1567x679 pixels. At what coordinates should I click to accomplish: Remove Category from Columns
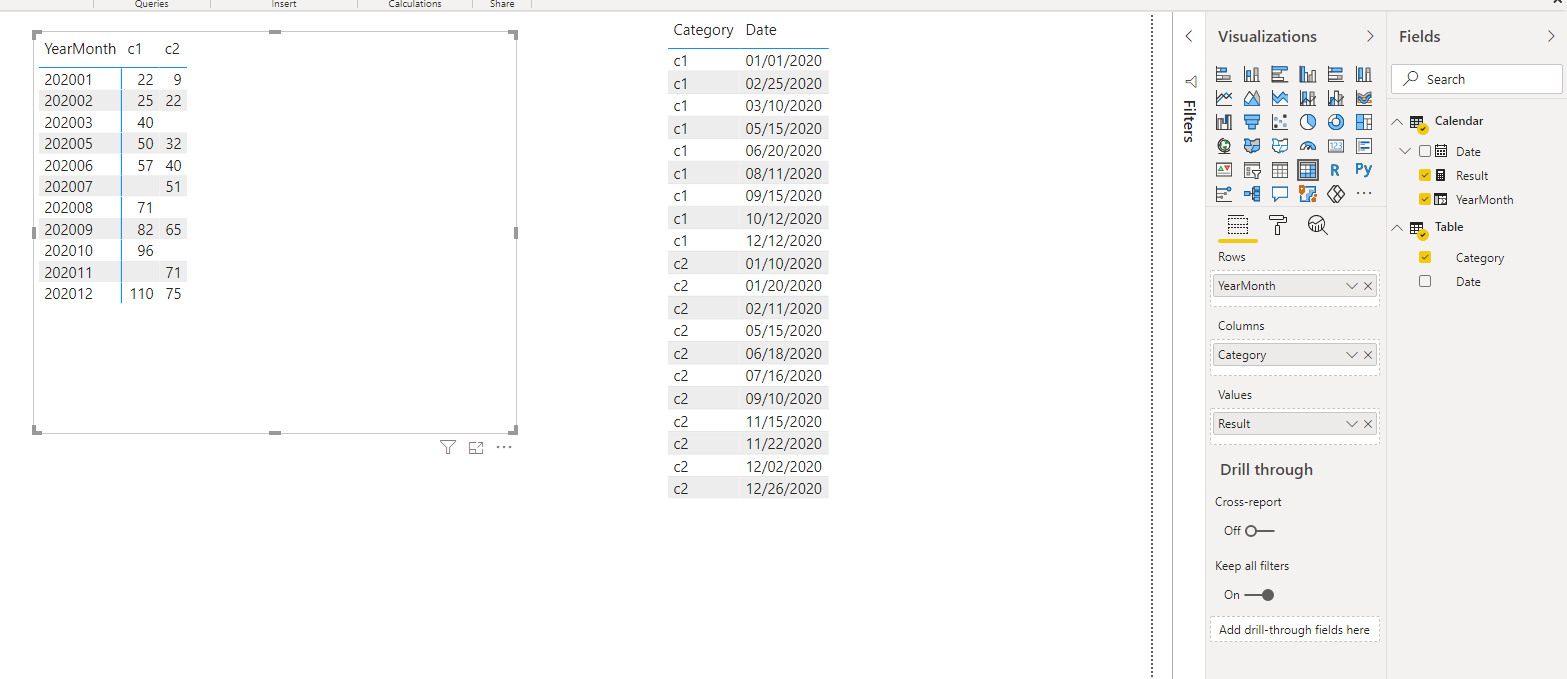(1369, 355)
